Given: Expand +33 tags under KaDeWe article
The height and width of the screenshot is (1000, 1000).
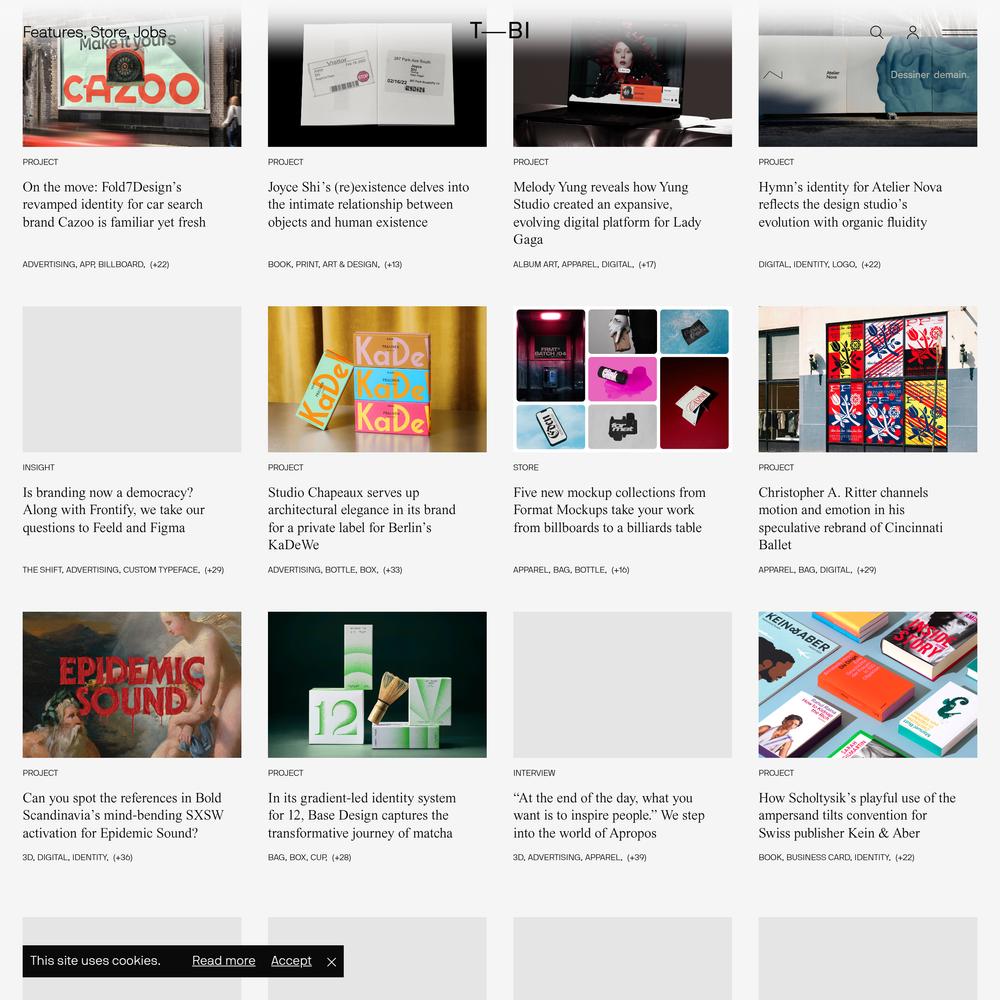Looking at the screenshot, I should tap(392, 570).
